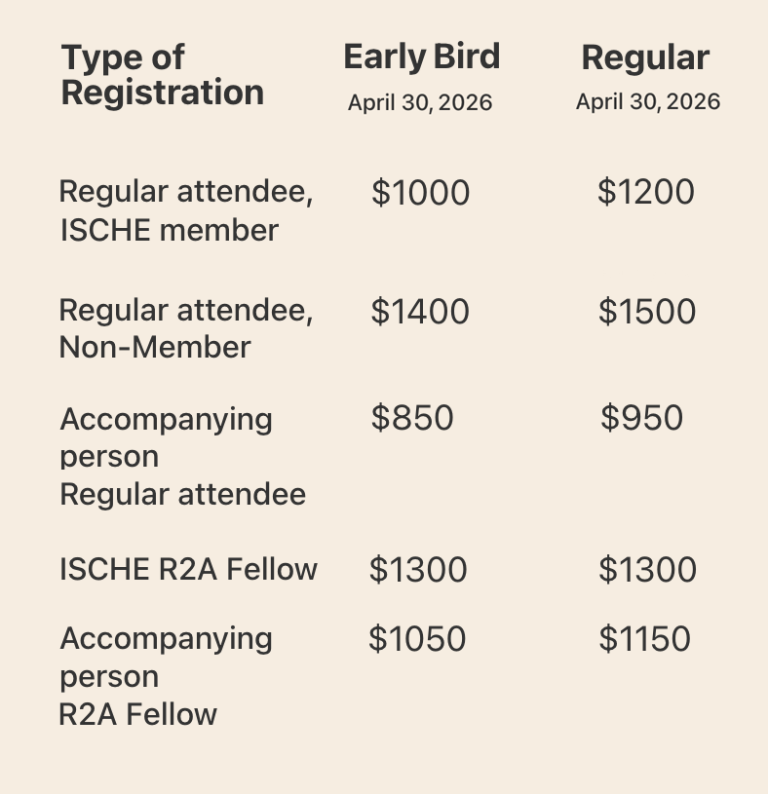Viewport: 768px width, 794px height.
Task: Select "Accompanying person Regular attendee" row label
Action: point(182,456)
